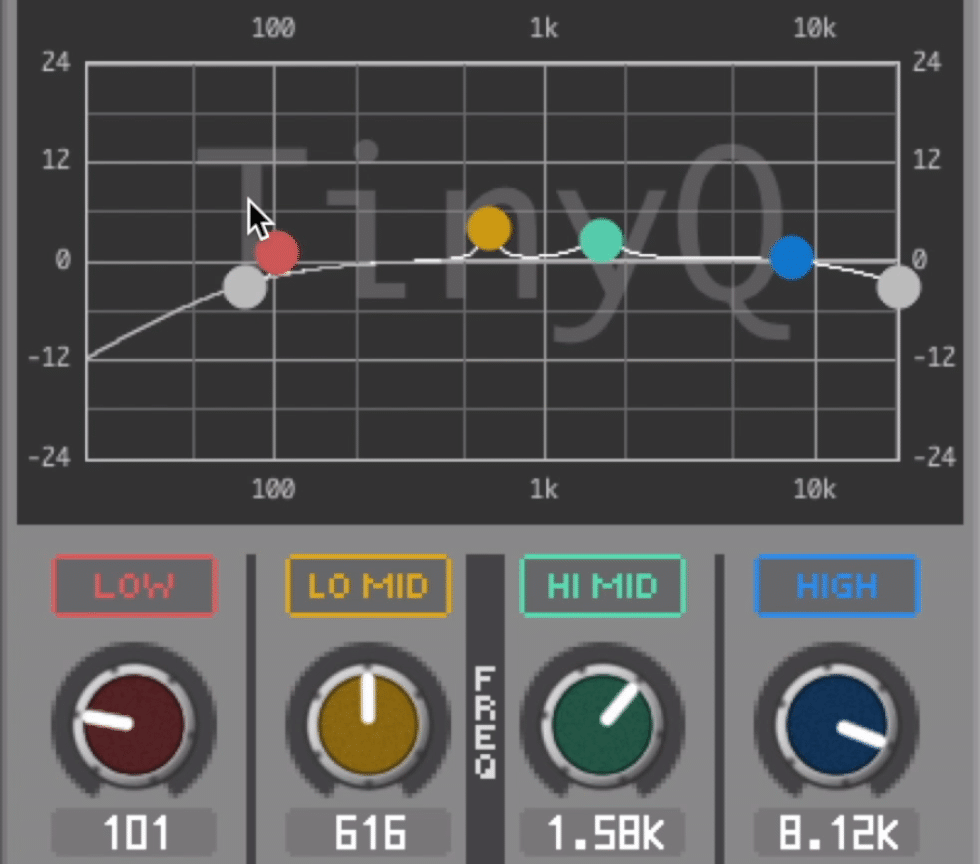Select the blue high band node on graph

pyautogui.click(x=792, y=258)
